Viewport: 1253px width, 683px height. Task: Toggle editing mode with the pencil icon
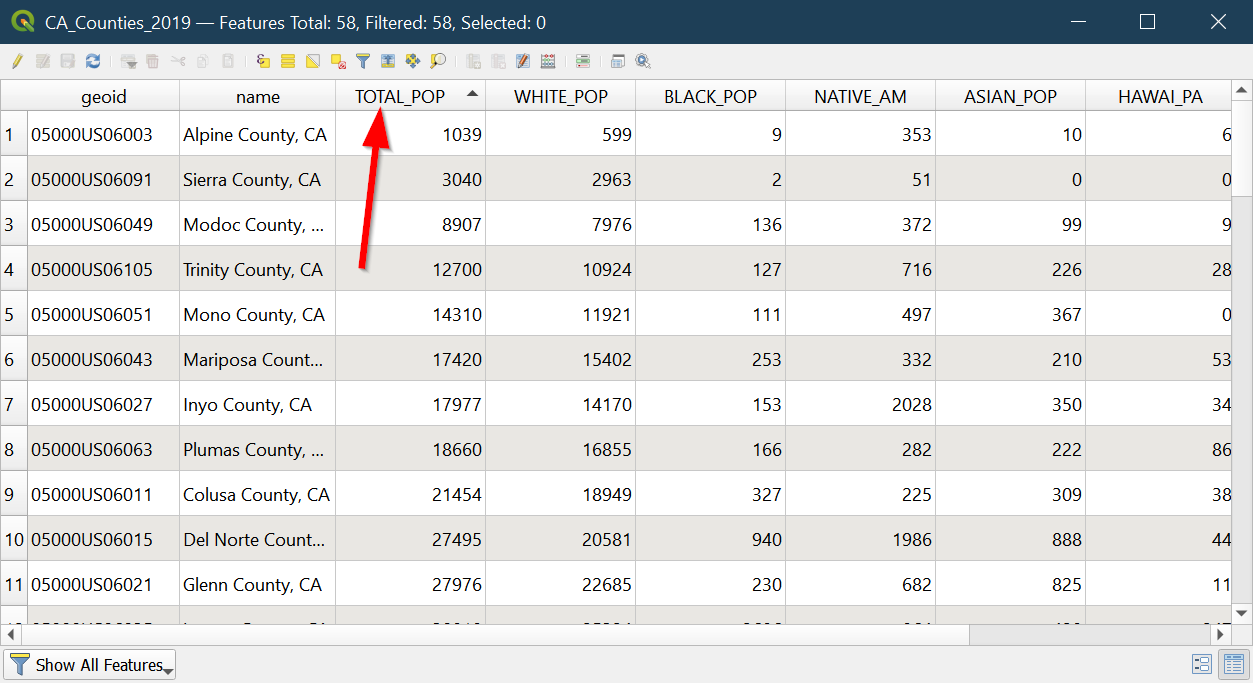(x=17, y=61)
